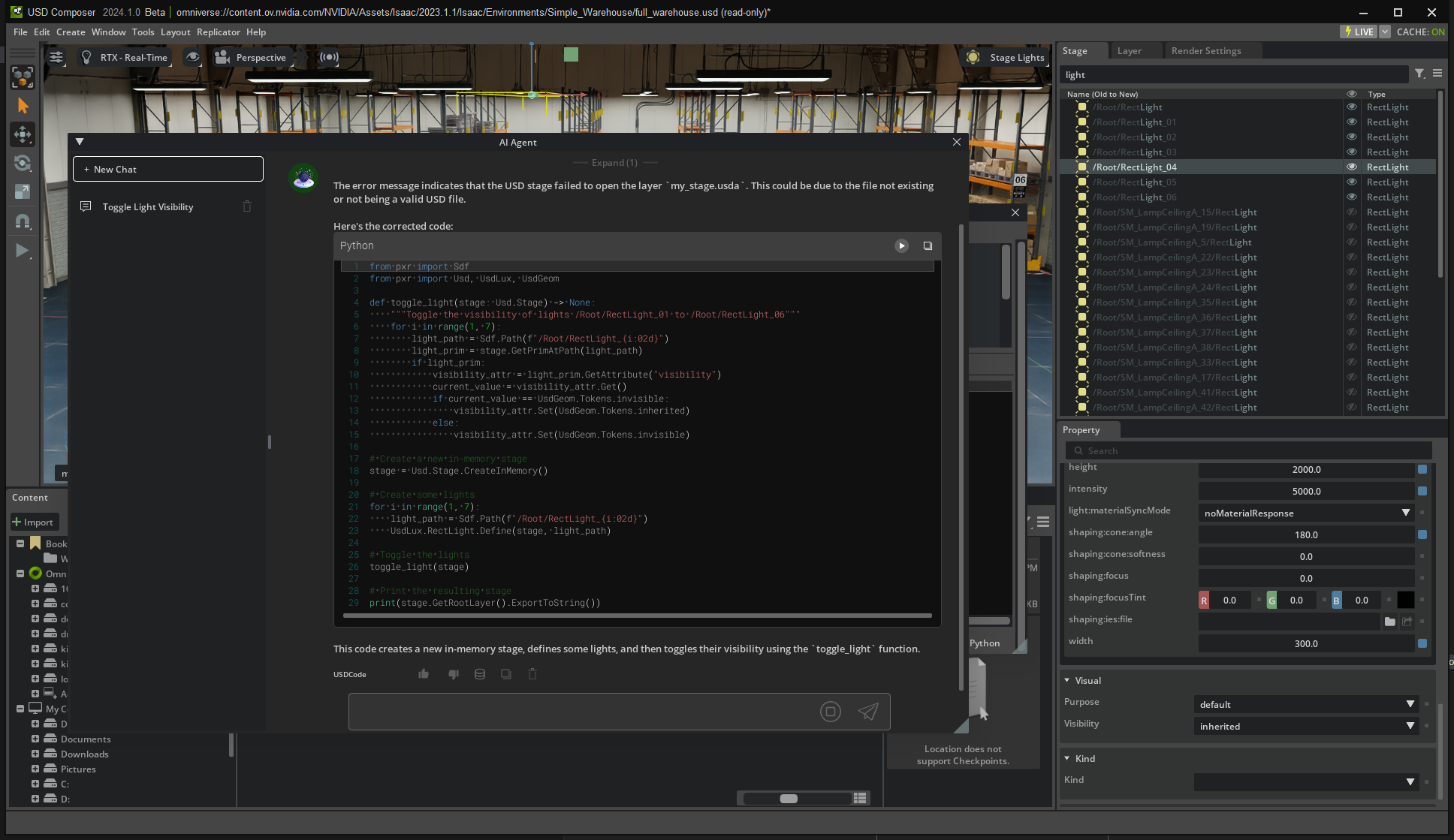Toggle visibility of /Root/RectLight_03
1454x840 pixels.
[x=1352, y=152]
